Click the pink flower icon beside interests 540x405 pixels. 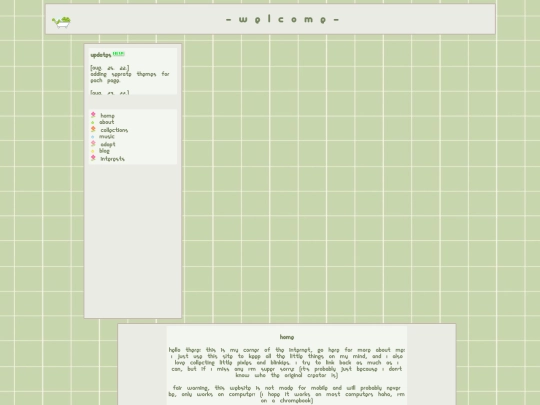pyautogui.click(x=93, y=158)
